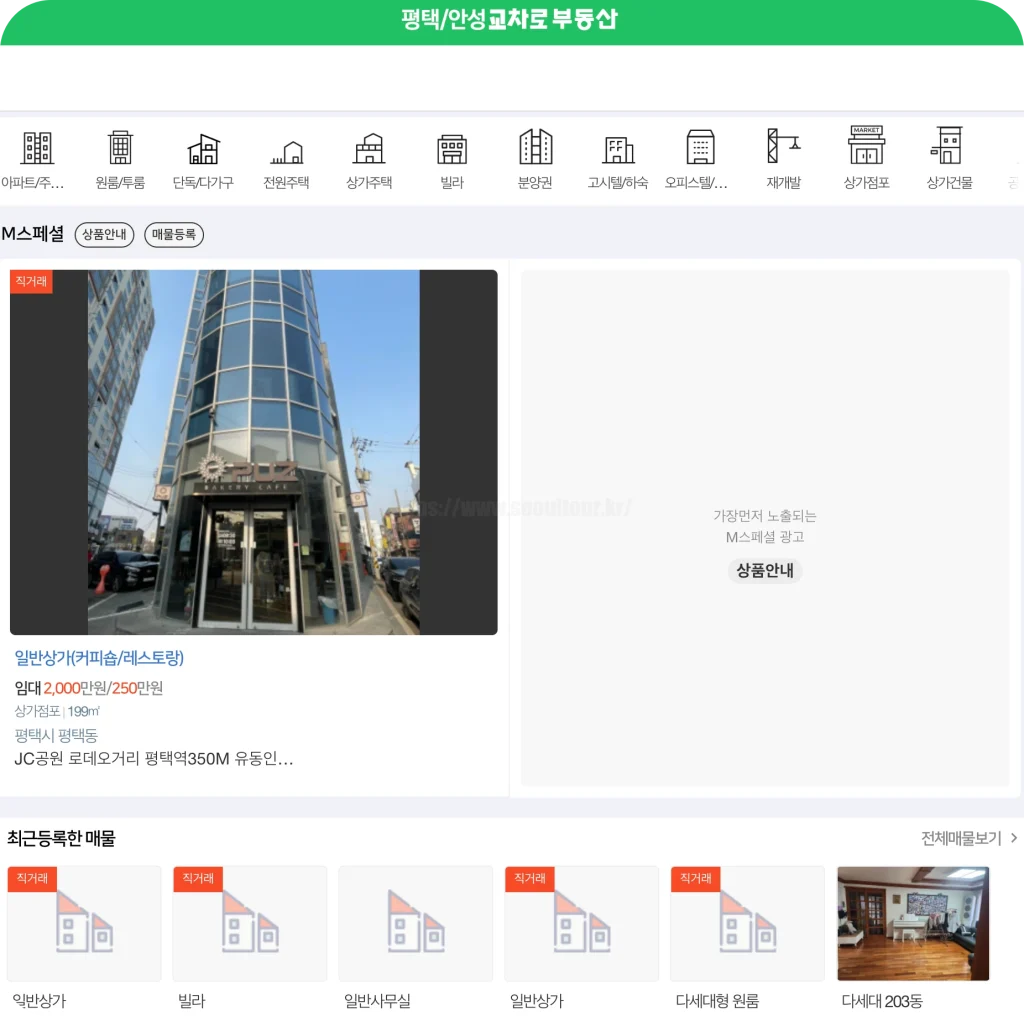This screenshot has width=1024, height=1016.
Task: Open the 분양권 category icon
Action: [535, 148]
